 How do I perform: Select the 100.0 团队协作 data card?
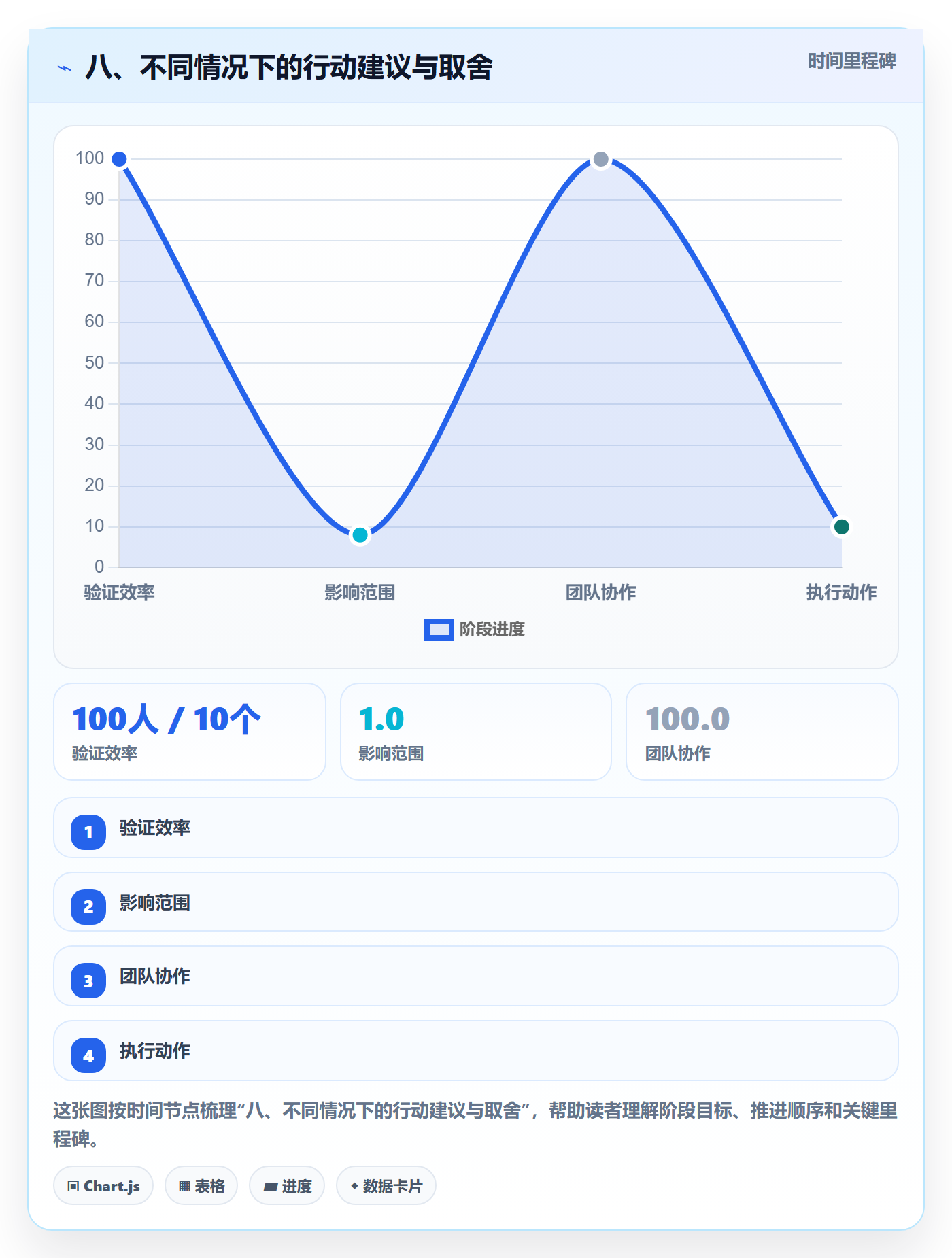[x=762, y=732]
